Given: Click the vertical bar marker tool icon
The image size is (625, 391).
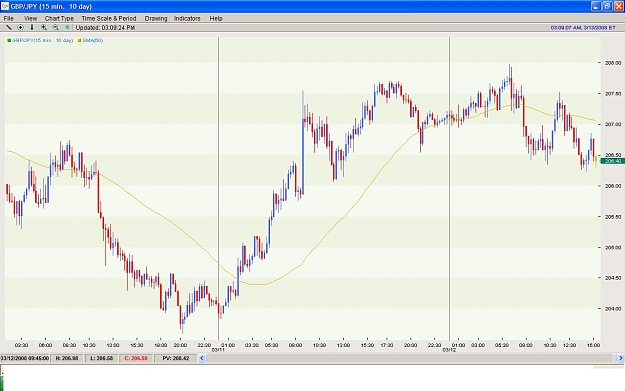Looking at the screenshot, I should (x=32, y=28).
